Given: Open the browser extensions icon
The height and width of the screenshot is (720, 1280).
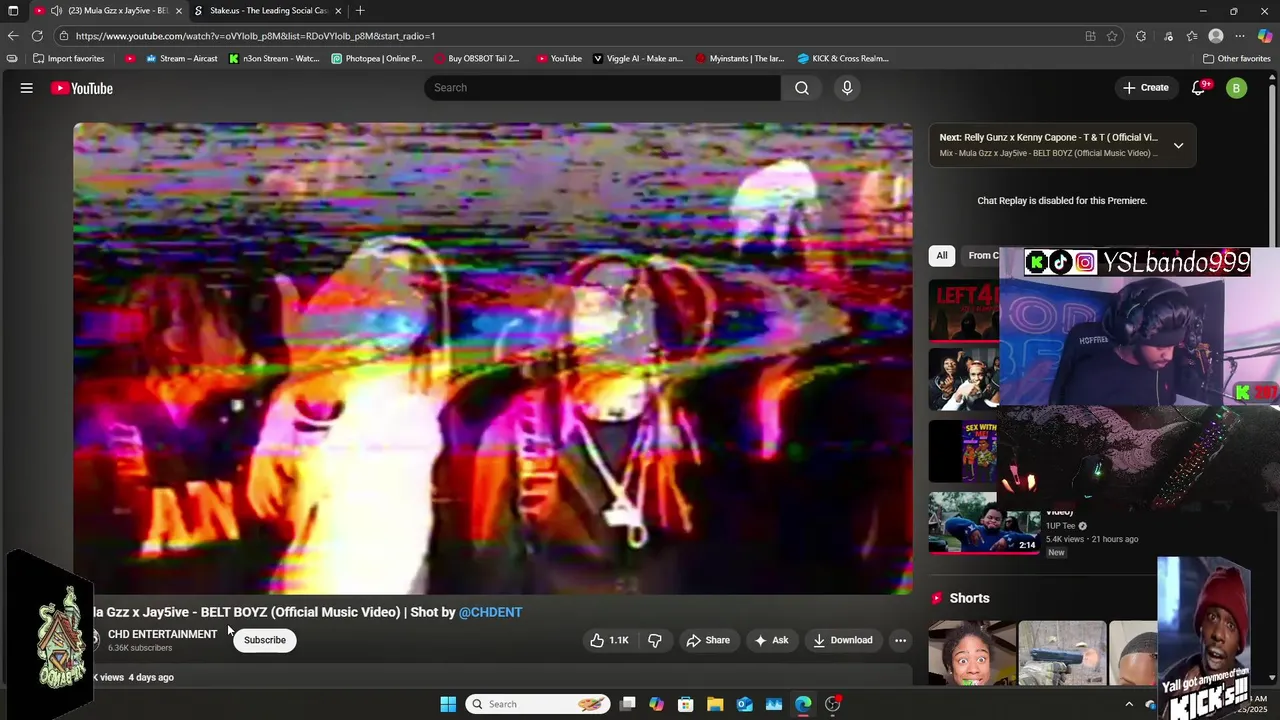Looking at the screenshot, I should coord(1141,36).
